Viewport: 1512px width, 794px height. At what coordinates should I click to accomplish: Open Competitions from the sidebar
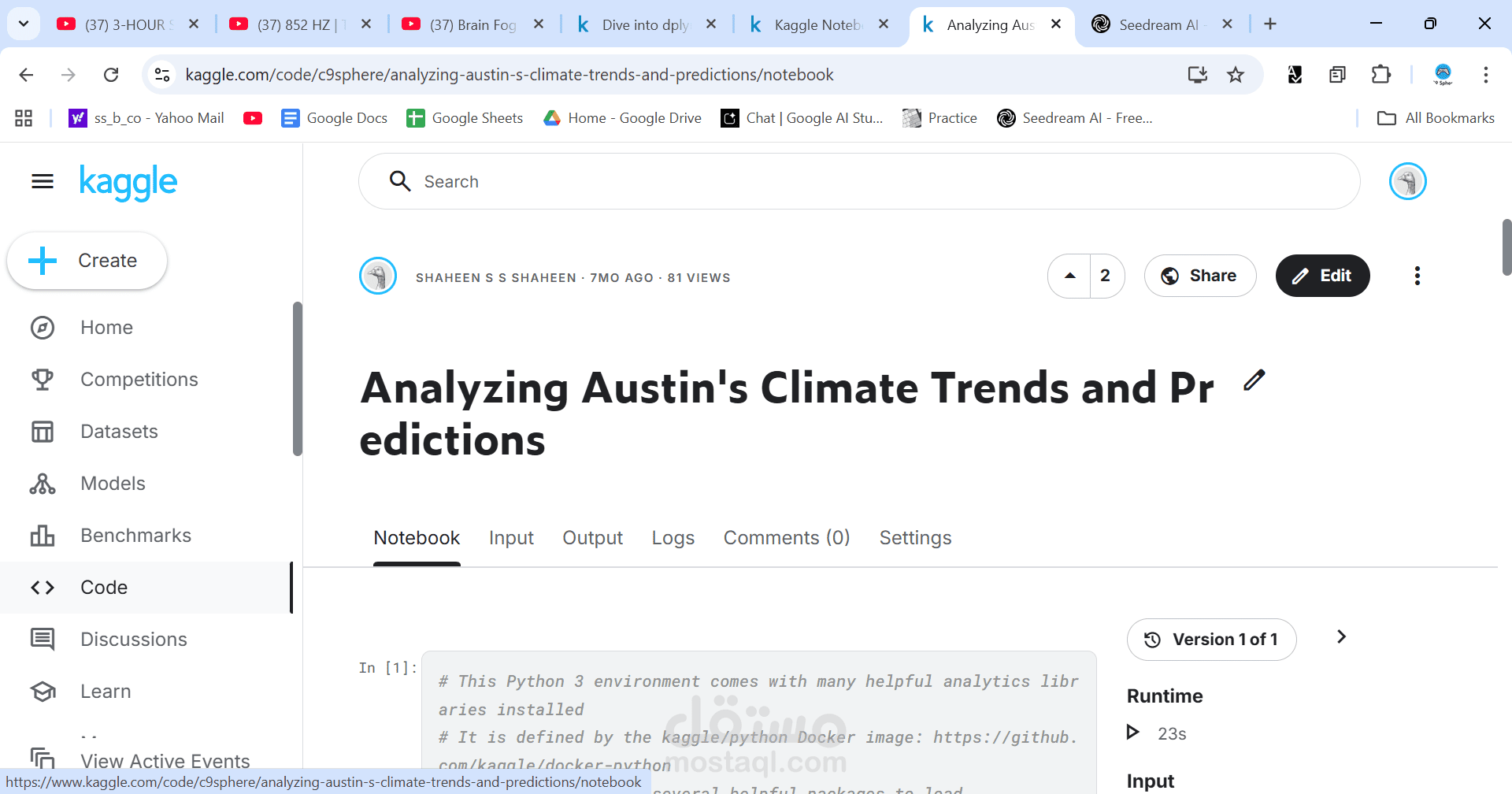[139, 380]
